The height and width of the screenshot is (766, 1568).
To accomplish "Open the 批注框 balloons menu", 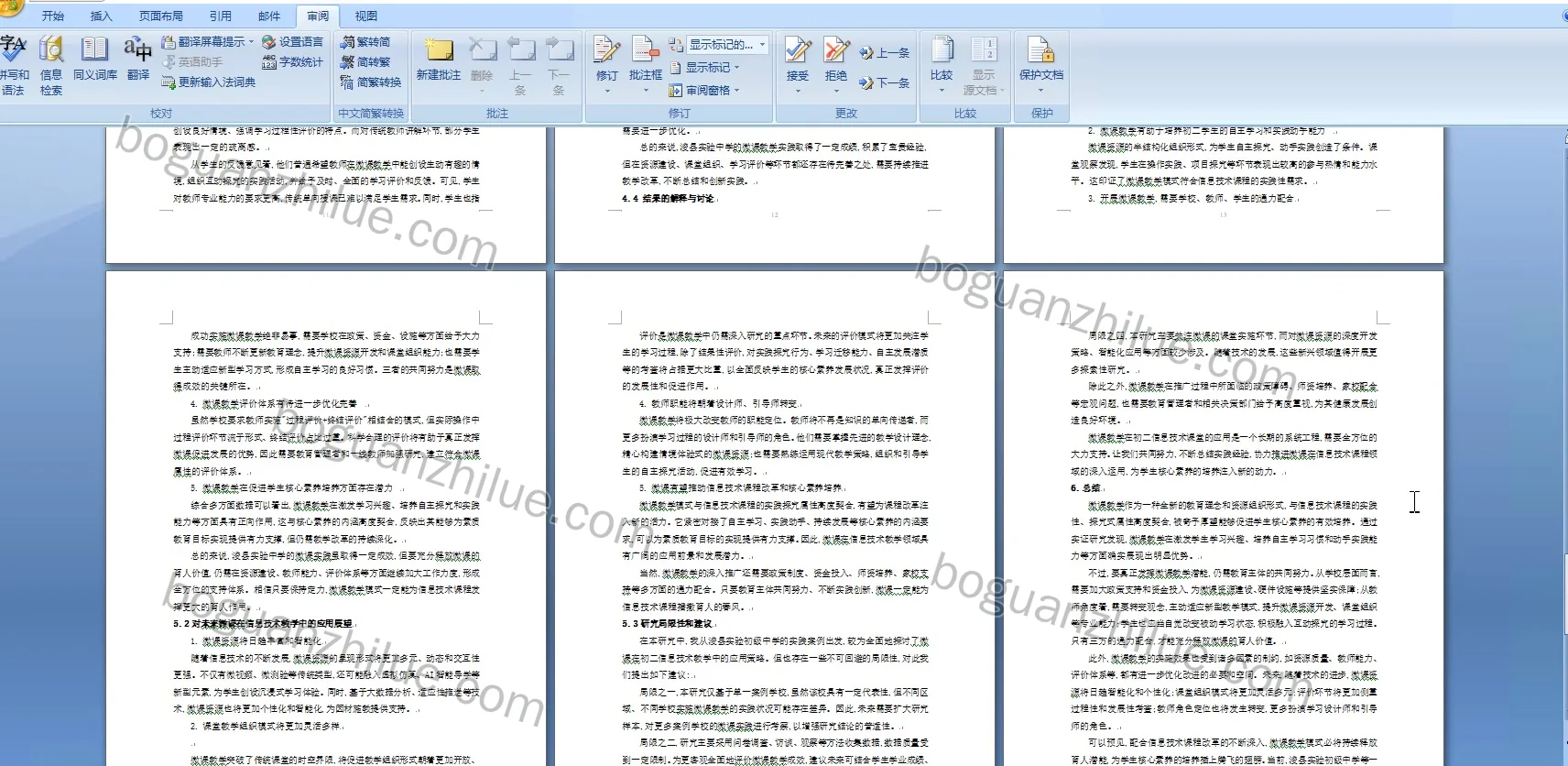I will tap(646, 64).
